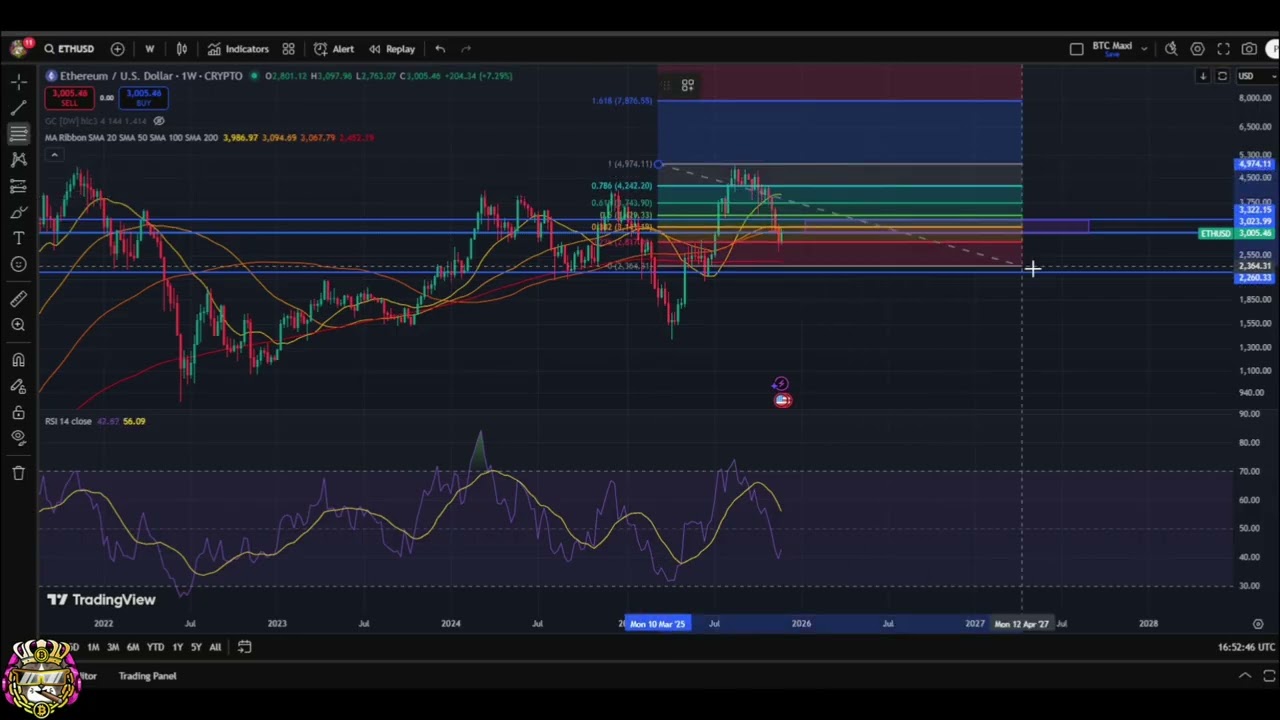Create a new Alert
The width and height of the screenshot is (1280, 720).
click(x=334, y=49)
